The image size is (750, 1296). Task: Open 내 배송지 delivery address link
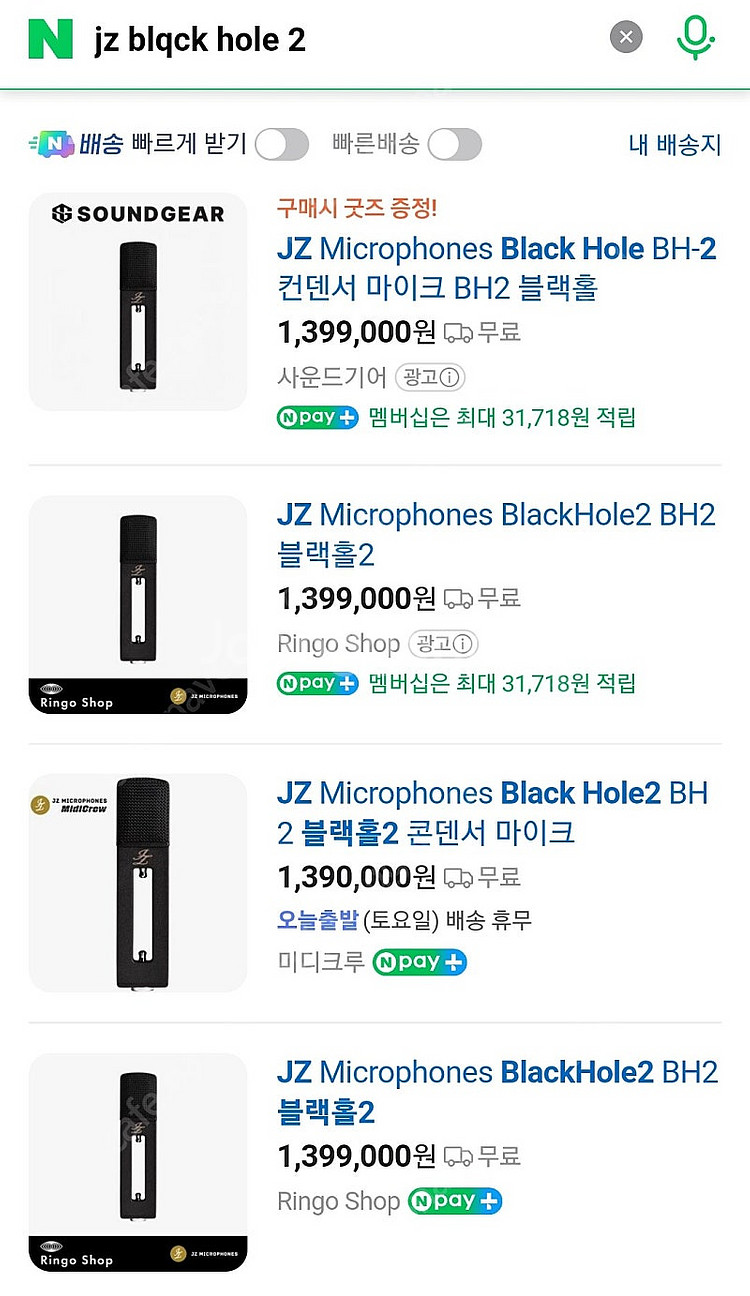(674, 144)
